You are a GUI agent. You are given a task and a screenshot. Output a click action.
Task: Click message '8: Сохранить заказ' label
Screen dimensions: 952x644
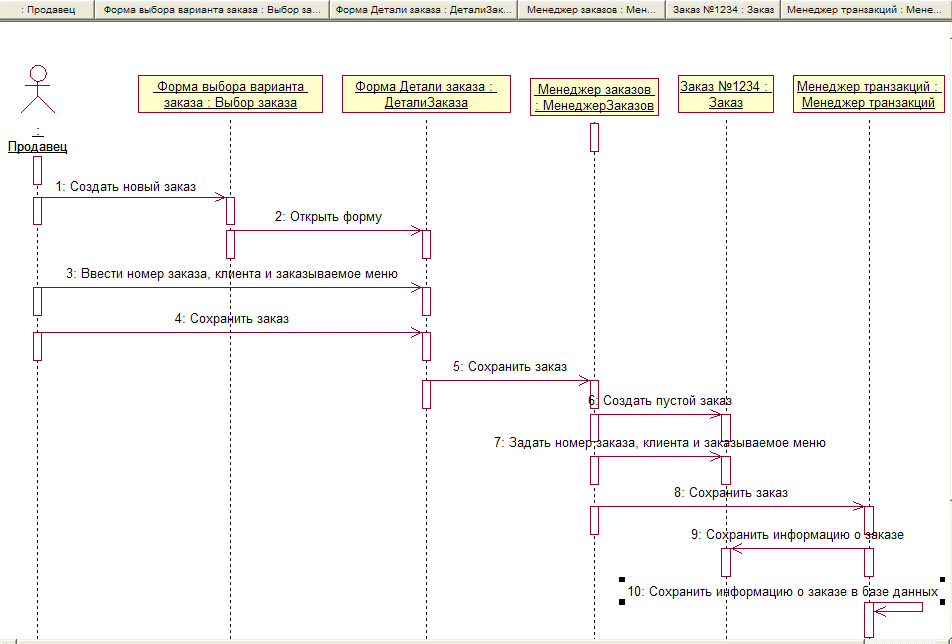click(731, 492)
